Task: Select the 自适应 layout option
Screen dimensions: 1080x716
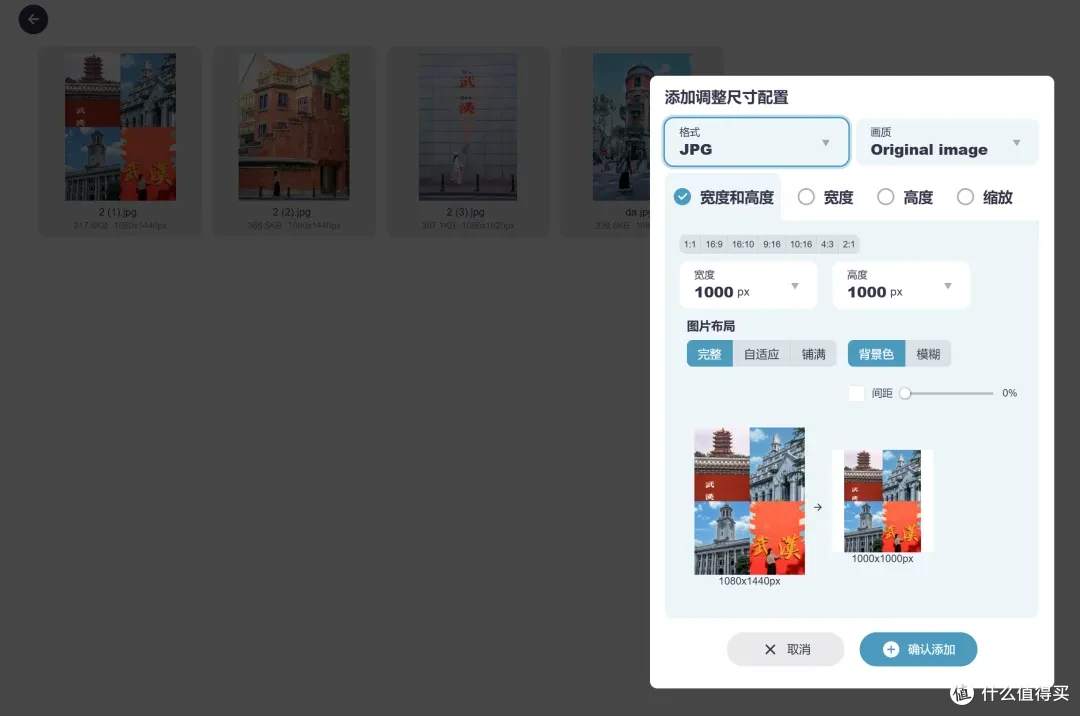Action: tap(761, 354)
